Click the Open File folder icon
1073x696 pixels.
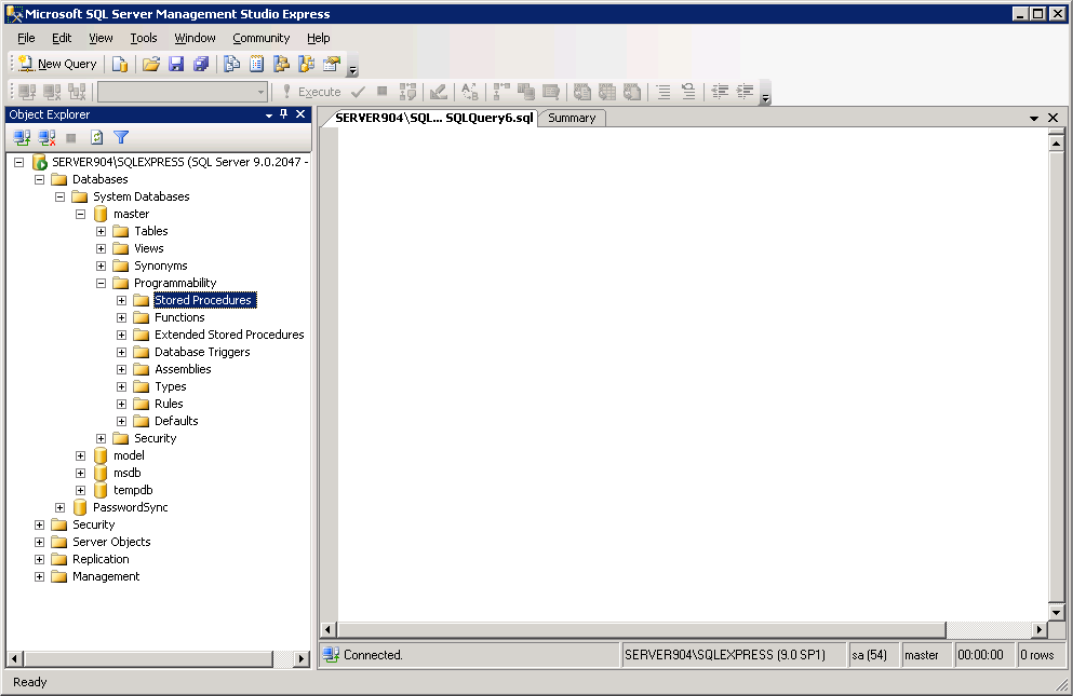point(151,64)
